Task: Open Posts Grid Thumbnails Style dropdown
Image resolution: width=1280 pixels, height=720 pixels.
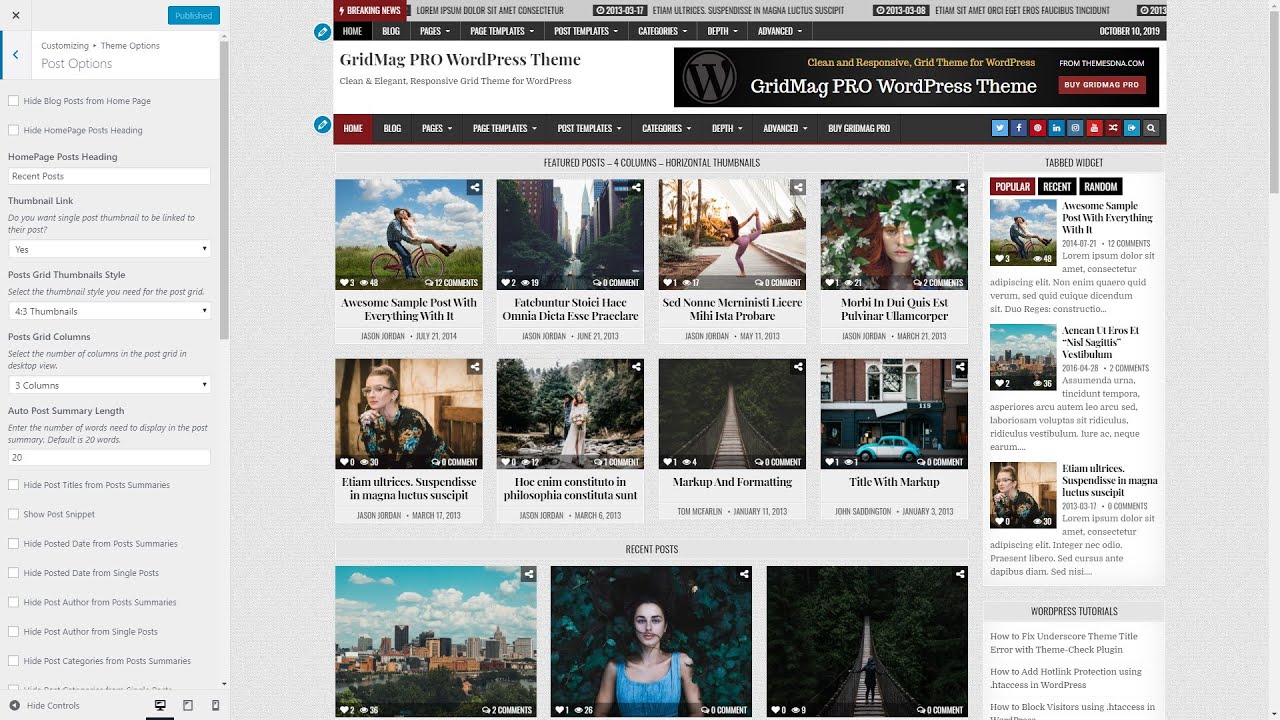Action: 109,311
